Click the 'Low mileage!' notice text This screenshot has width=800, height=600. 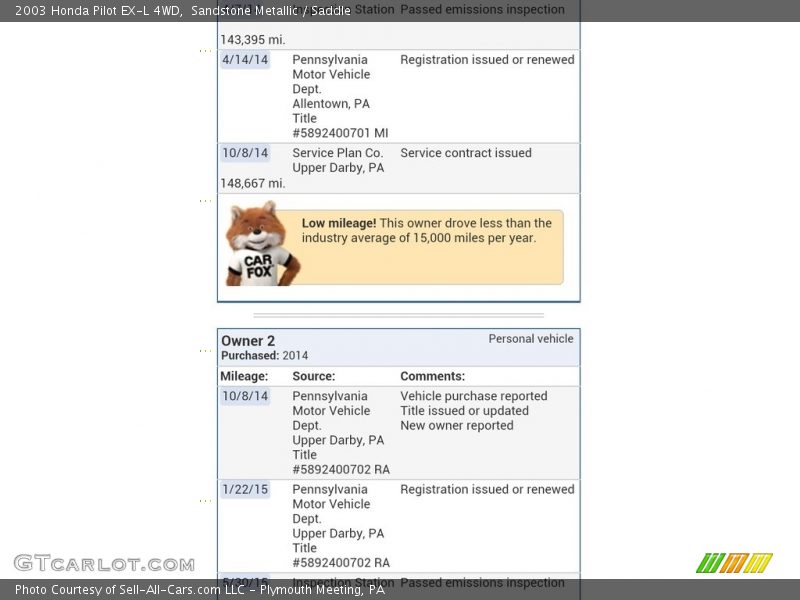click(427, 231)
